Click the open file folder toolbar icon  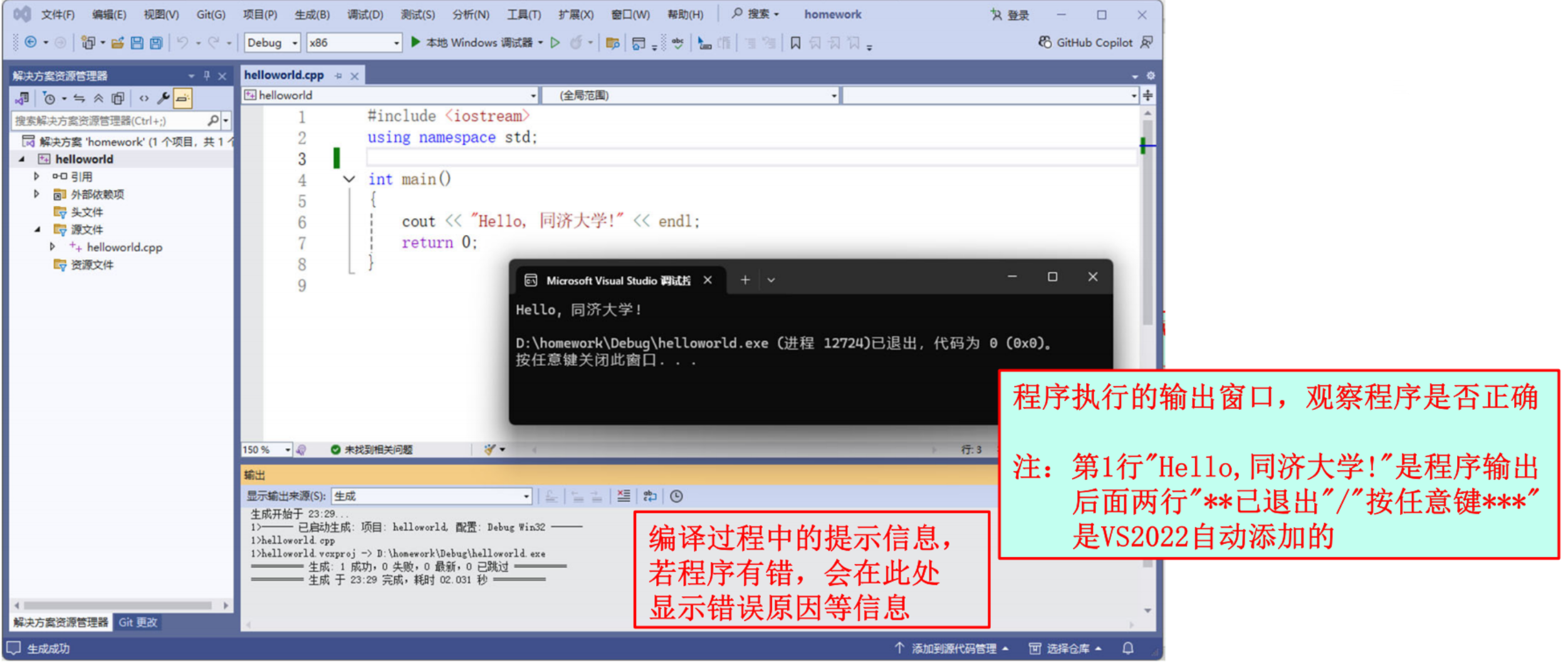(117, 43)
